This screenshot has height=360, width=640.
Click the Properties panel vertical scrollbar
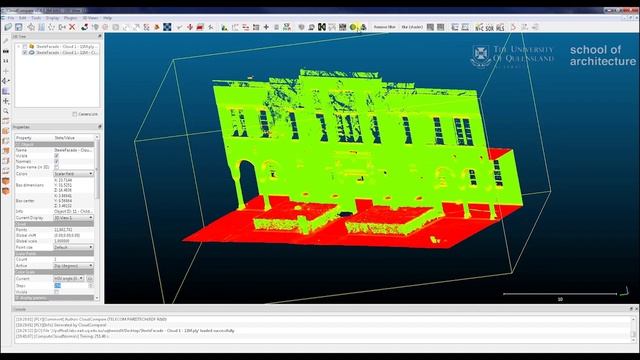97,218
